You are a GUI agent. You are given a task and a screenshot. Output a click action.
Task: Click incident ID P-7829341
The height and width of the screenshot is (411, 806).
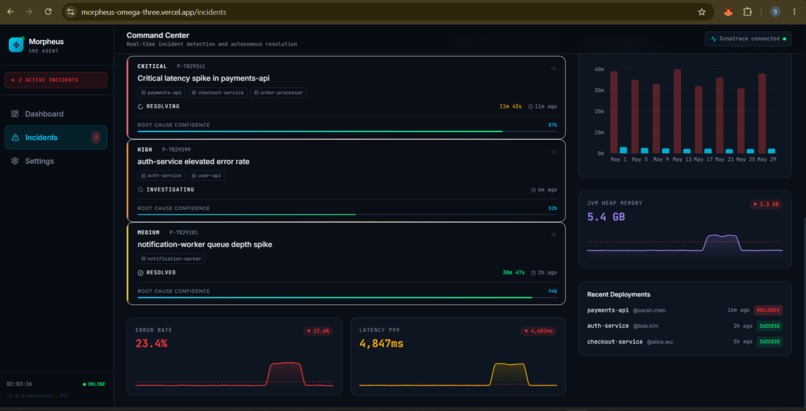click(191, 66)
